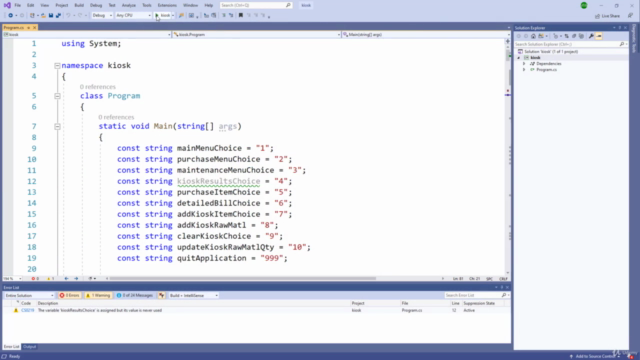Click the Live Share button
Viewport: 640px width, 360px height.
pyautogui.click(x=607, y=16)
